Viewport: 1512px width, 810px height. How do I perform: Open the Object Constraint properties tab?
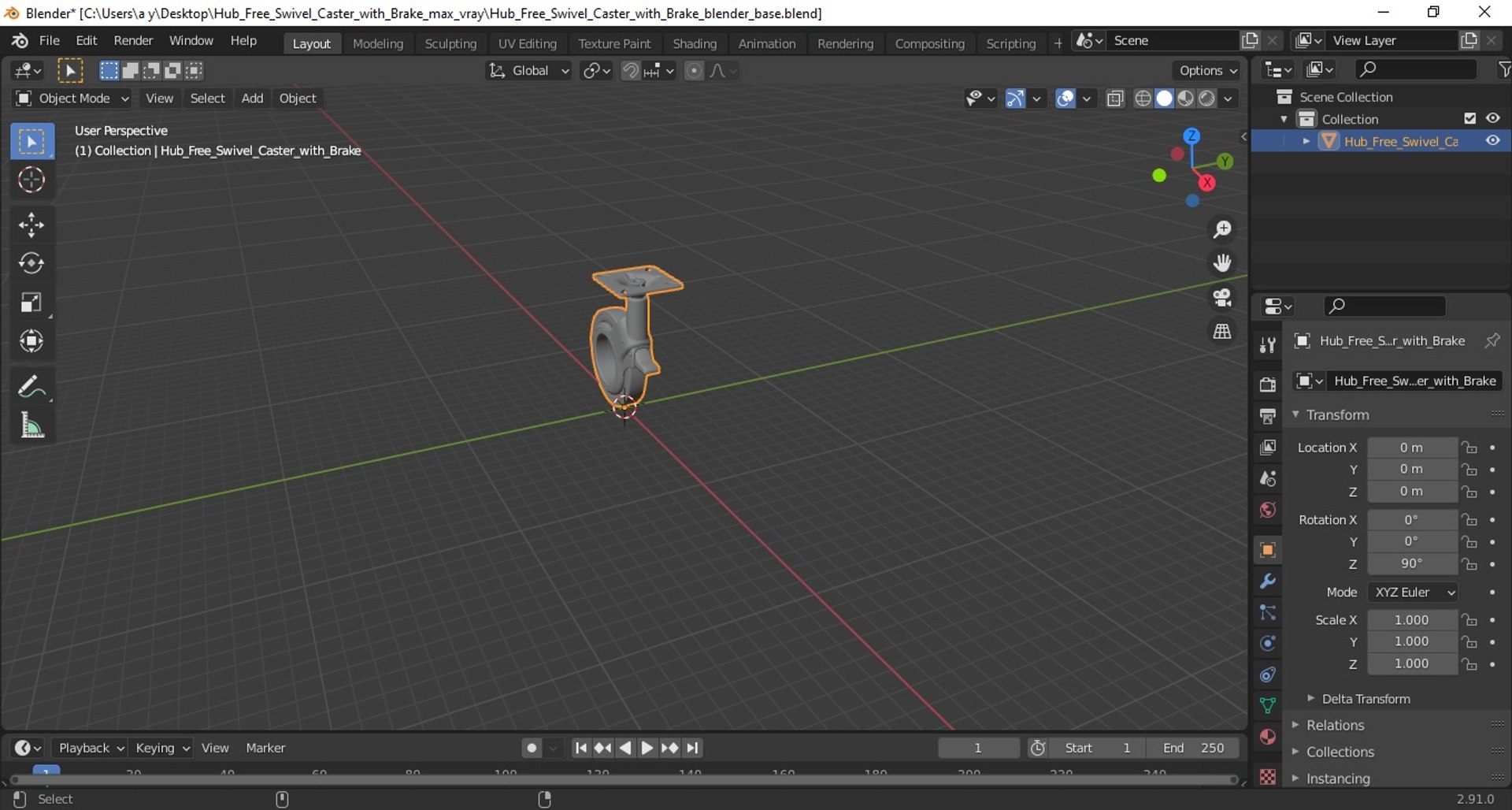coord(1267,674)
